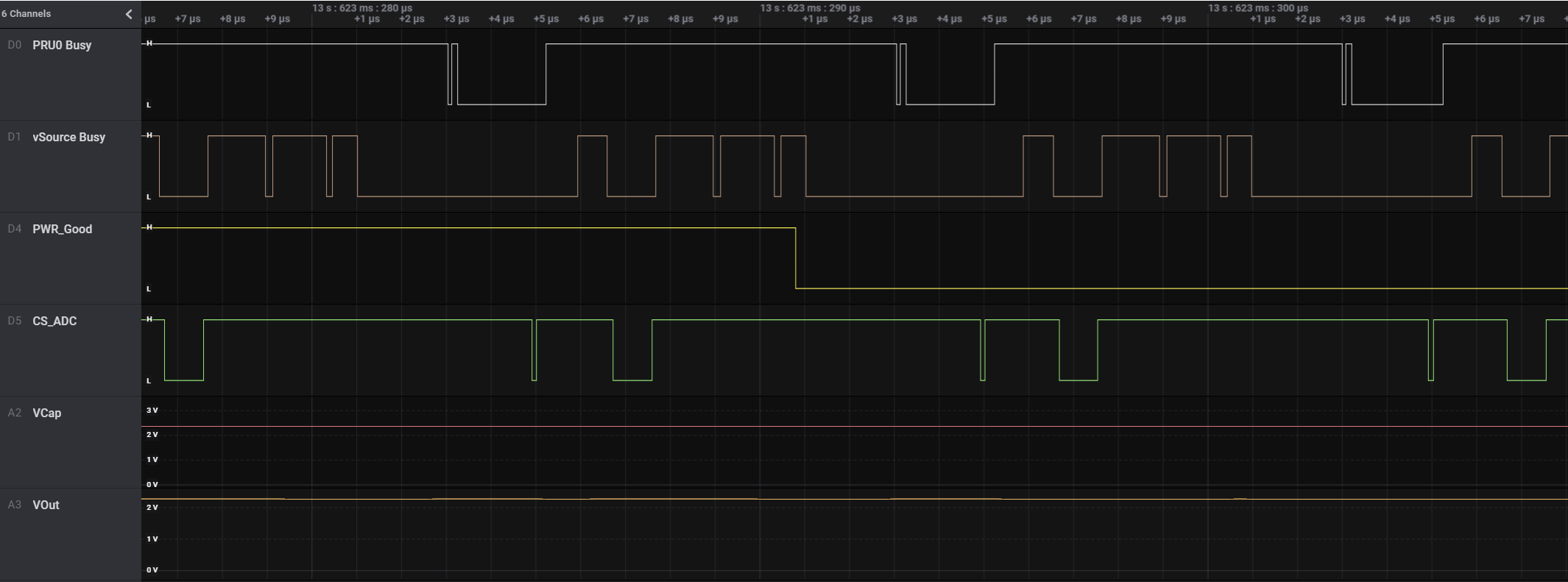The height and width of the screenshot is (582, 1568).
Task: Click the 6 Channels header text
Action: [x=27, y=13]
